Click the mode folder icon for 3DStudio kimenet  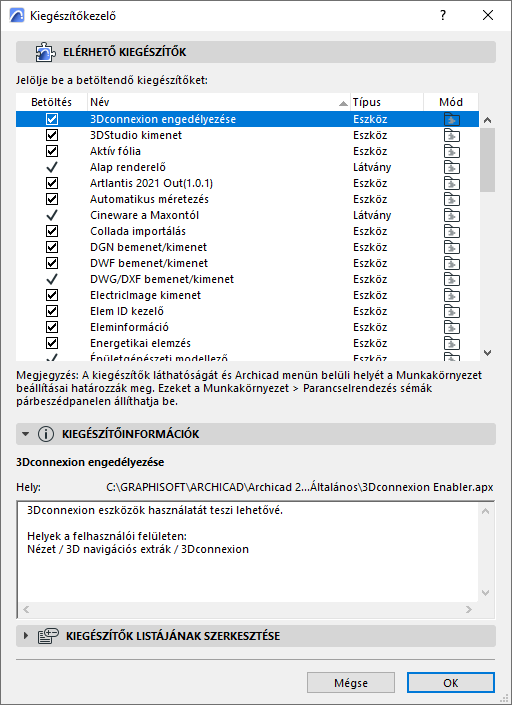tap(452, 135)
